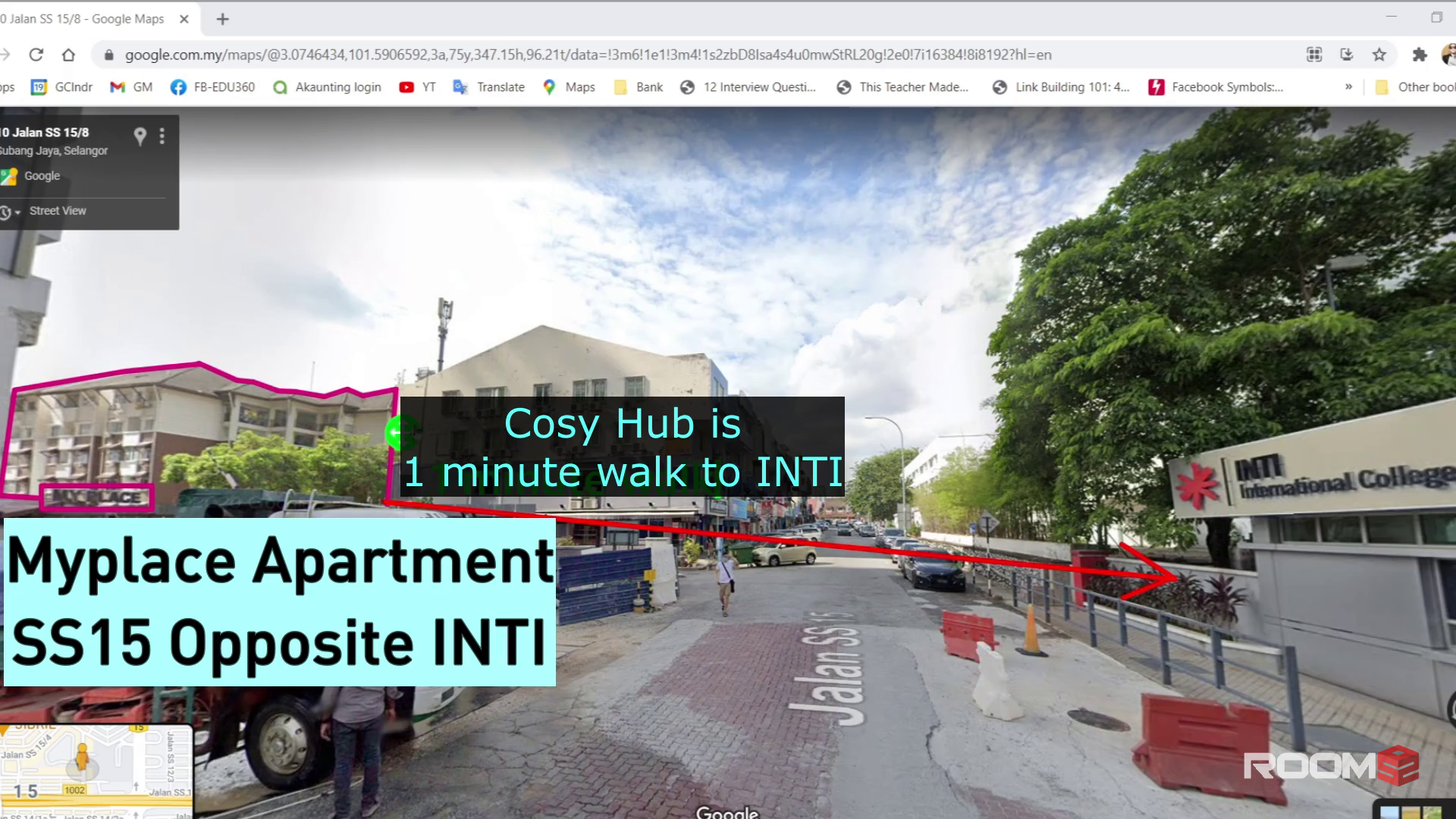The width and height of the screenshot is (1456, 819).
Task: Expand the hidden bookmarks chevron
Action: pos(1348,87)
